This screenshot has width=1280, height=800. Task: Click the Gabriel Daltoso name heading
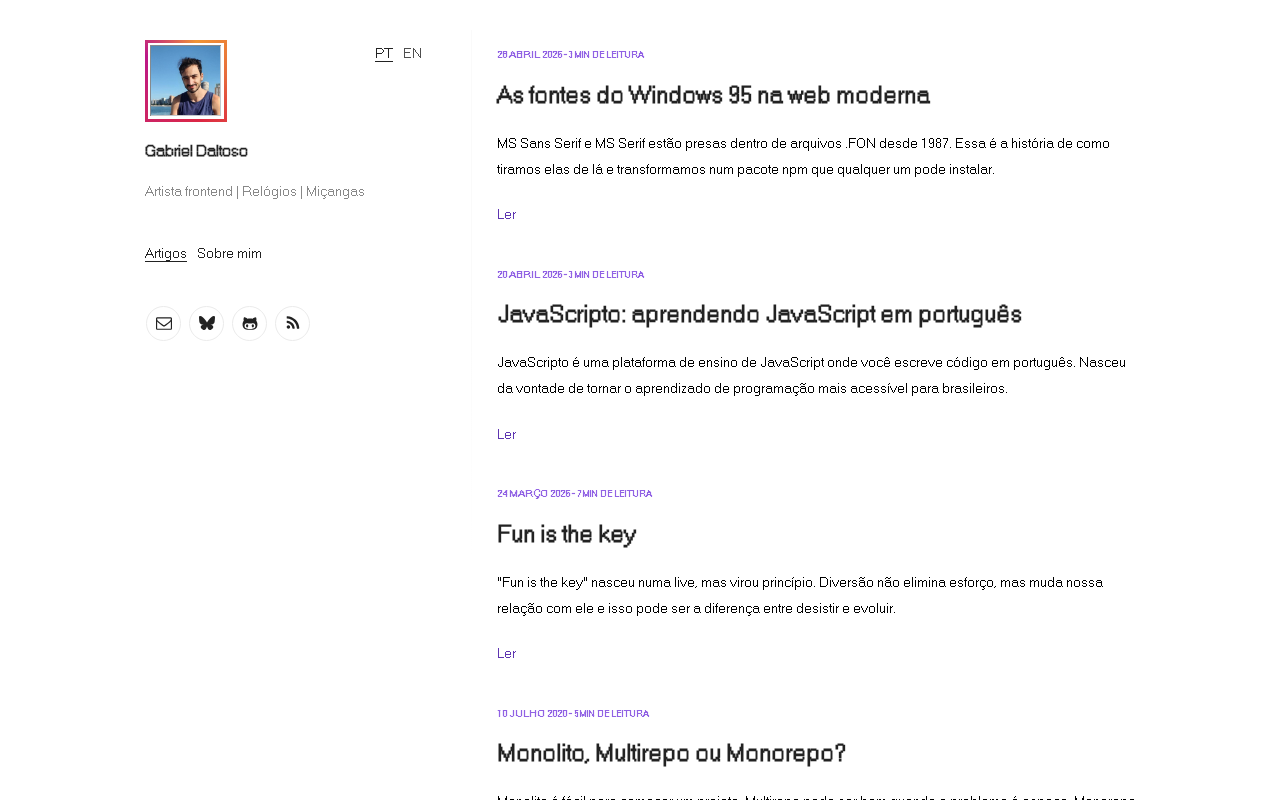point(196,151)
